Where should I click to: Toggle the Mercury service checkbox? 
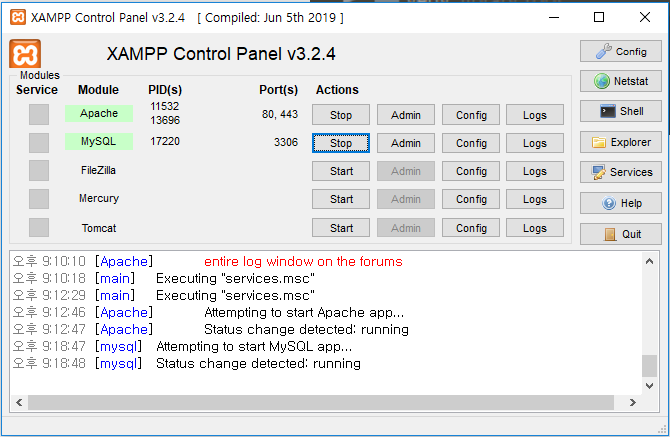39,199
